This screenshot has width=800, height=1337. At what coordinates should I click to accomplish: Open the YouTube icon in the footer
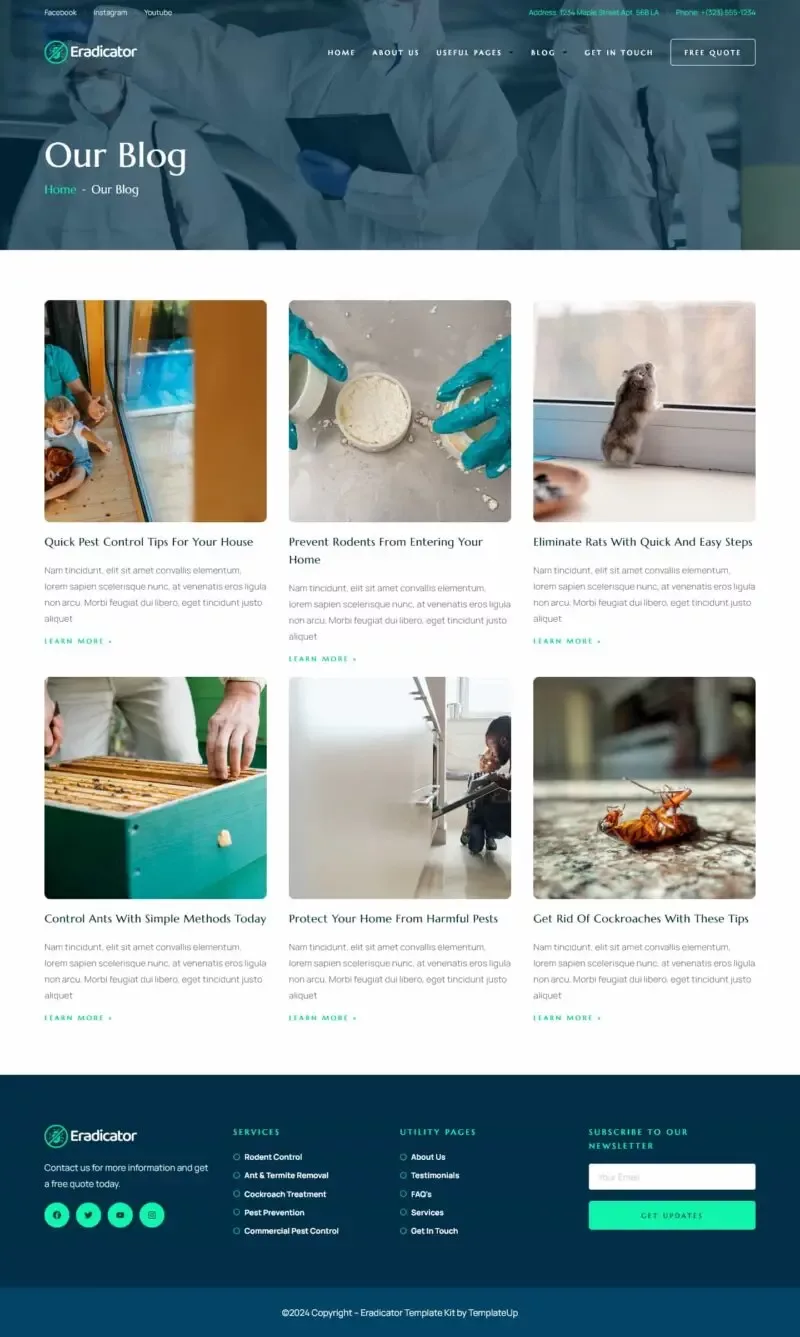pyautogui.click(x=120, y=1215)
